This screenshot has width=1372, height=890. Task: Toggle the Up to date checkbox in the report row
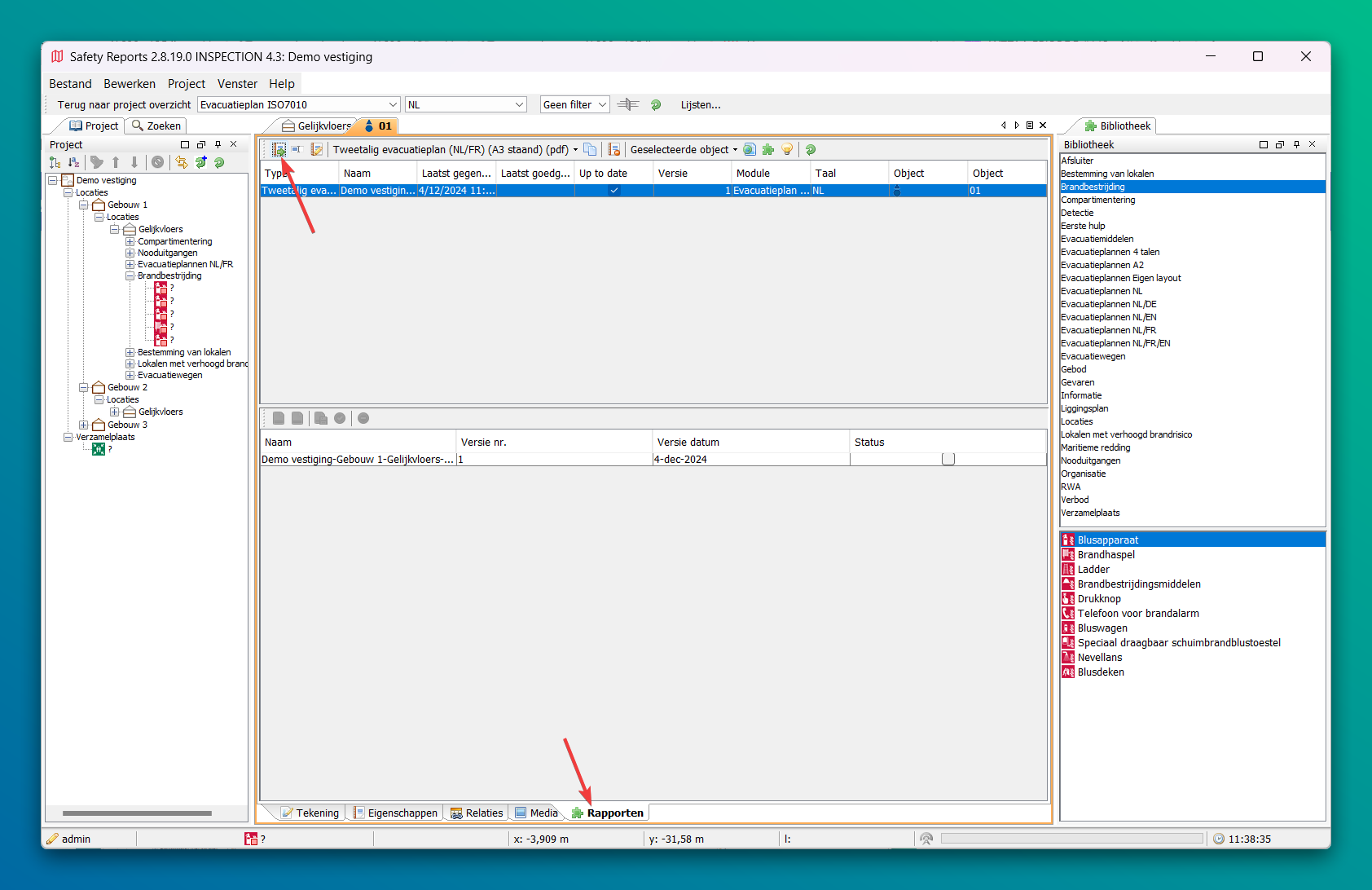(614, 191)
